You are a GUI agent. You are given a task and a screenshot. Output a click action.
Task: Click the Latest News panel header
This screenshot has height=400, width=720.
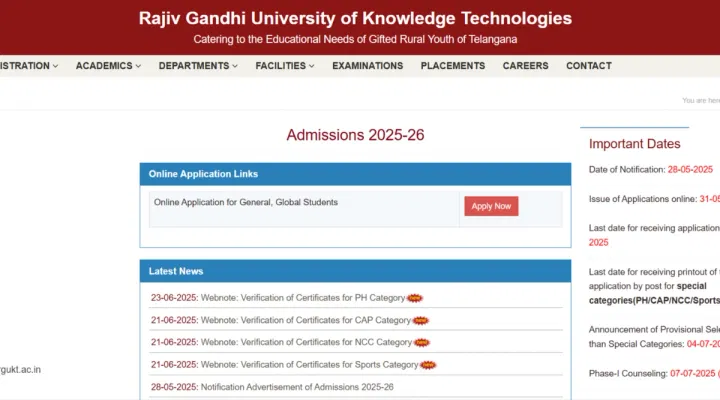pos(355,271)
